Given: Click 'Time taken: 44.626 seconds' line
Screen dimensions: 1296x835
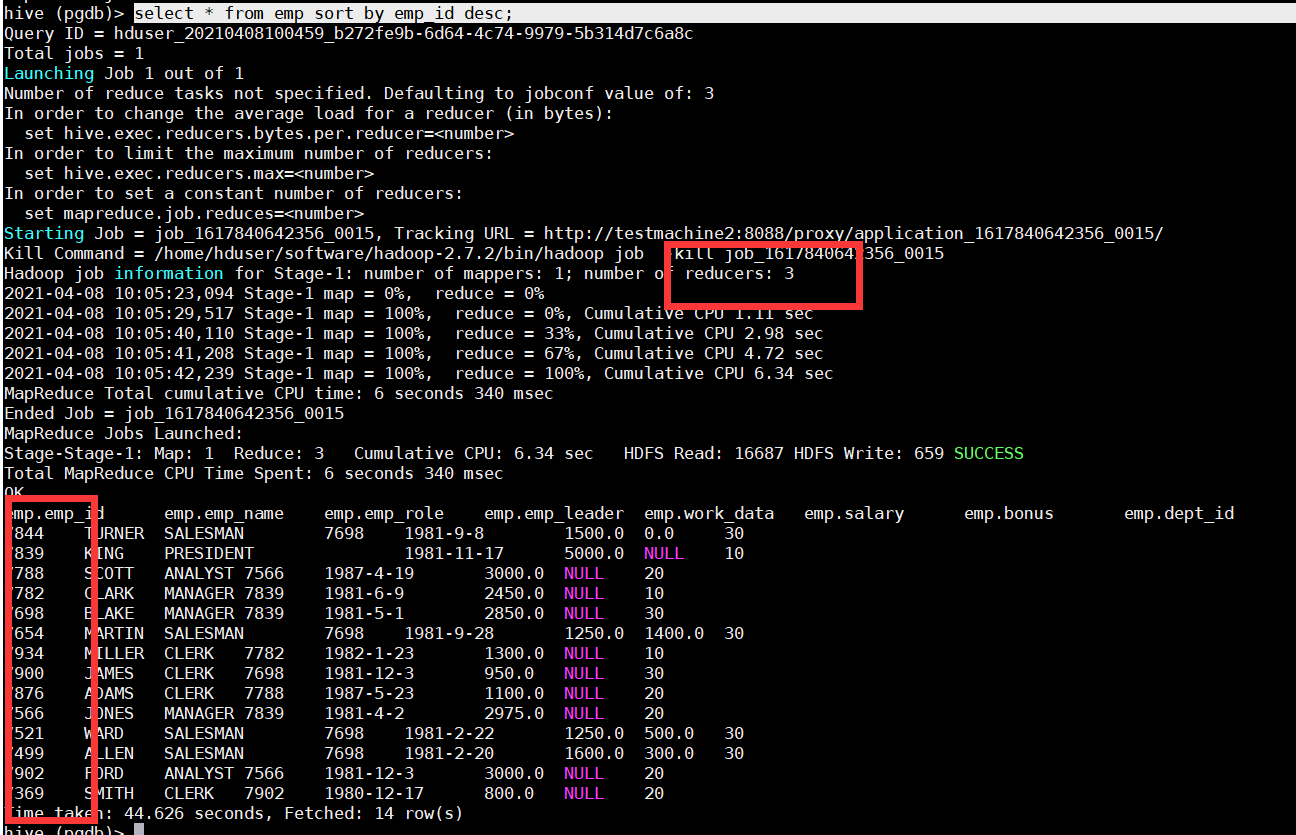Looking at the screenshot, I should (234, 813).
